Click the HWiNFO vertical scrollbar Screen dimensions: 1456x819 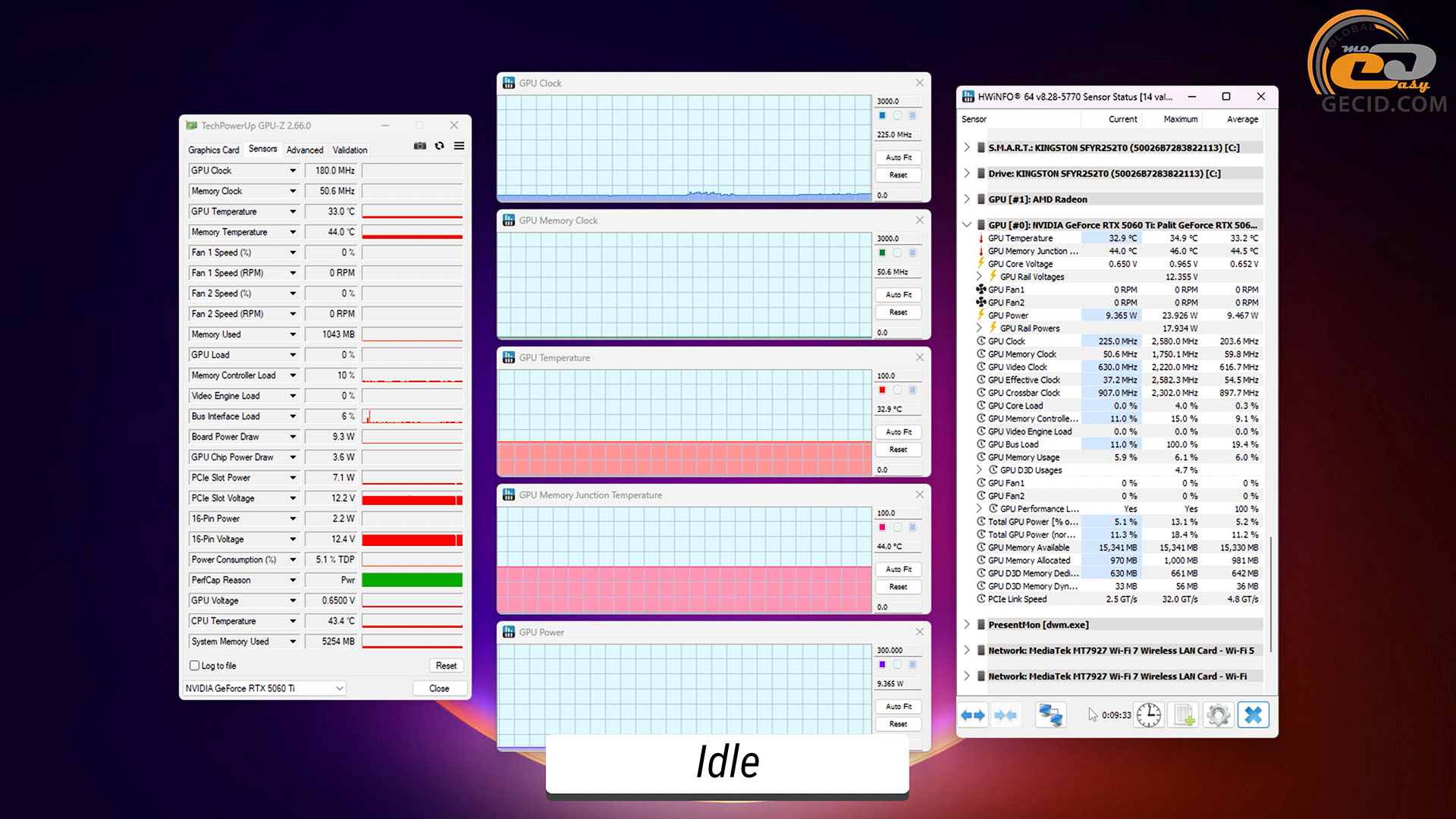(x=1271, y=595)
